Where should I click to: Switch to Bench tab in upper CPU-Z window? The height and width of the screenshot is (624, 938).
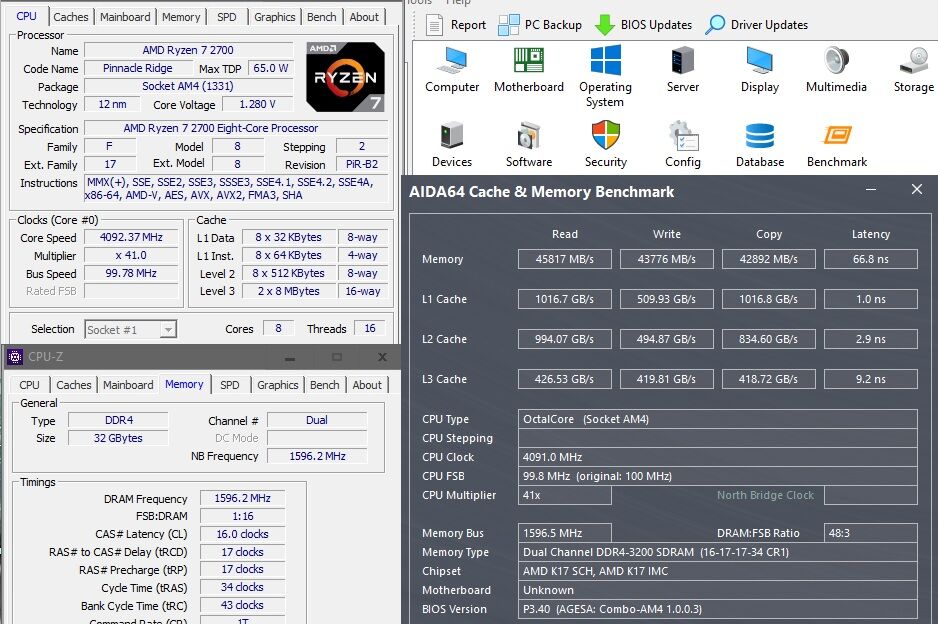pyautogui.click(x=322, y=17)
